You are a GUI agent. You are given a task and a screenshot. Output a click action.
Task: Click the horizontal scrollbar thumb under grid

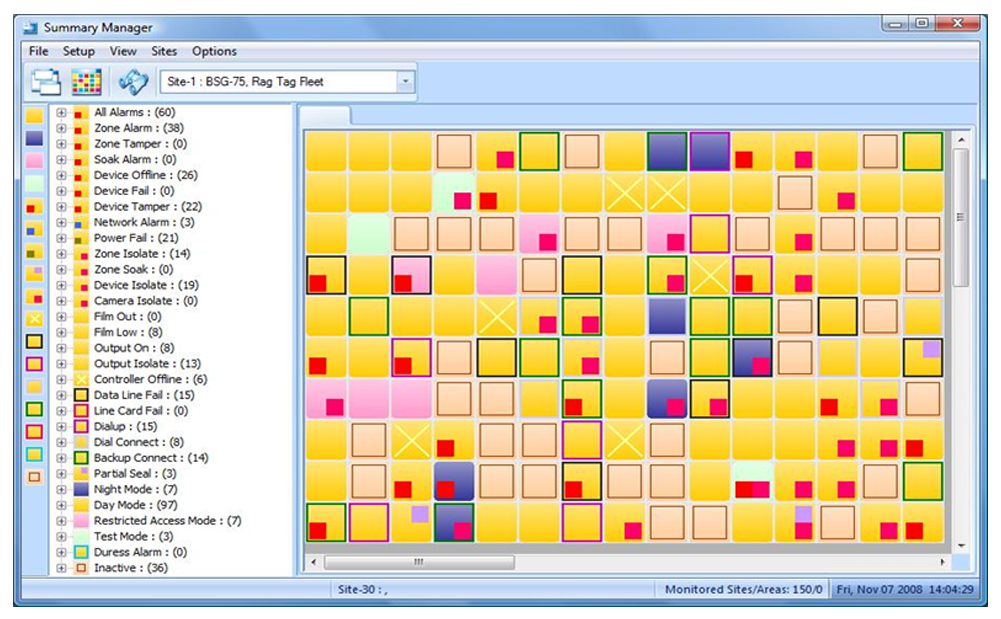tap(419, 562)
